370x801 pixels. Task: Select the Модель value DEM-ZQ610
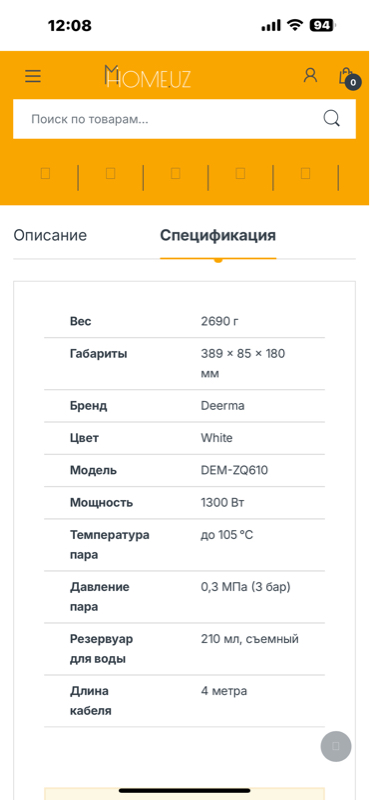coord(235,470)
